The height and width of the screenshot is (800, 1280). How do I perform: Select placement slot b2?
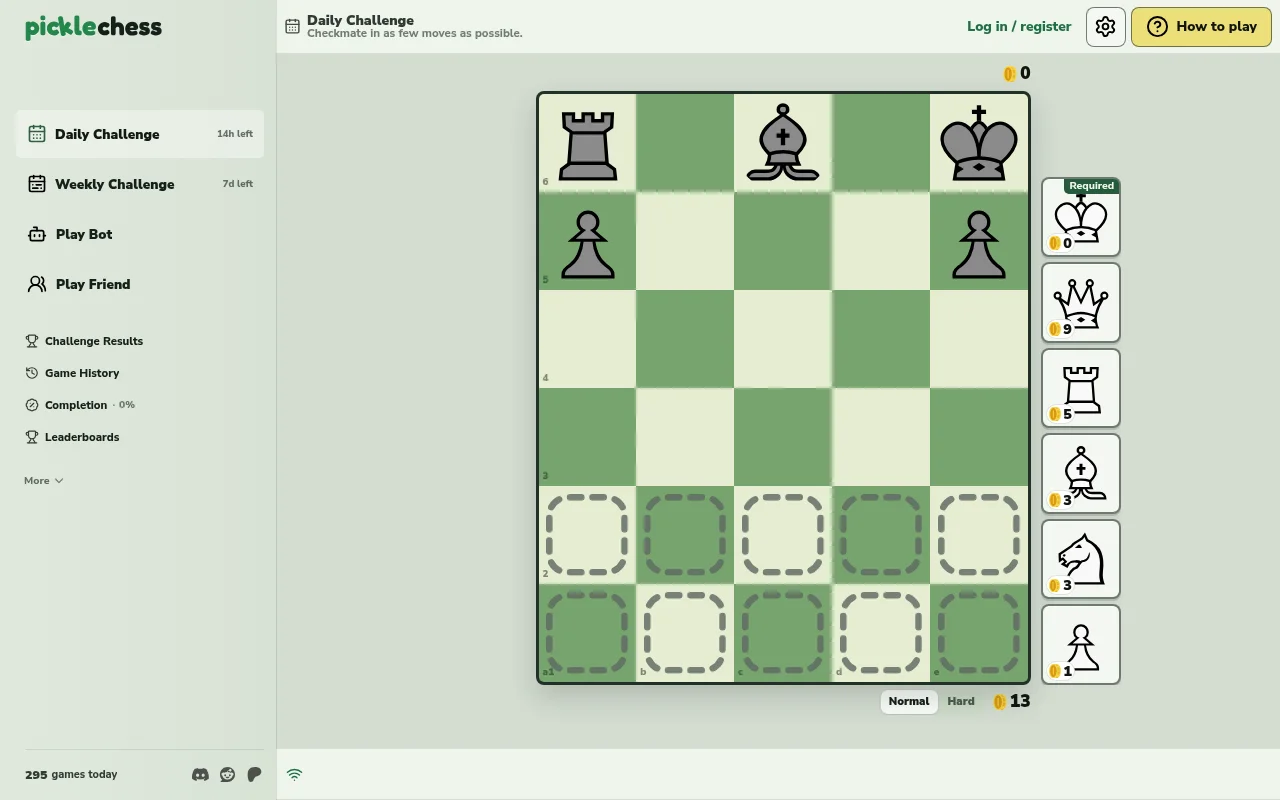(685, 535)
